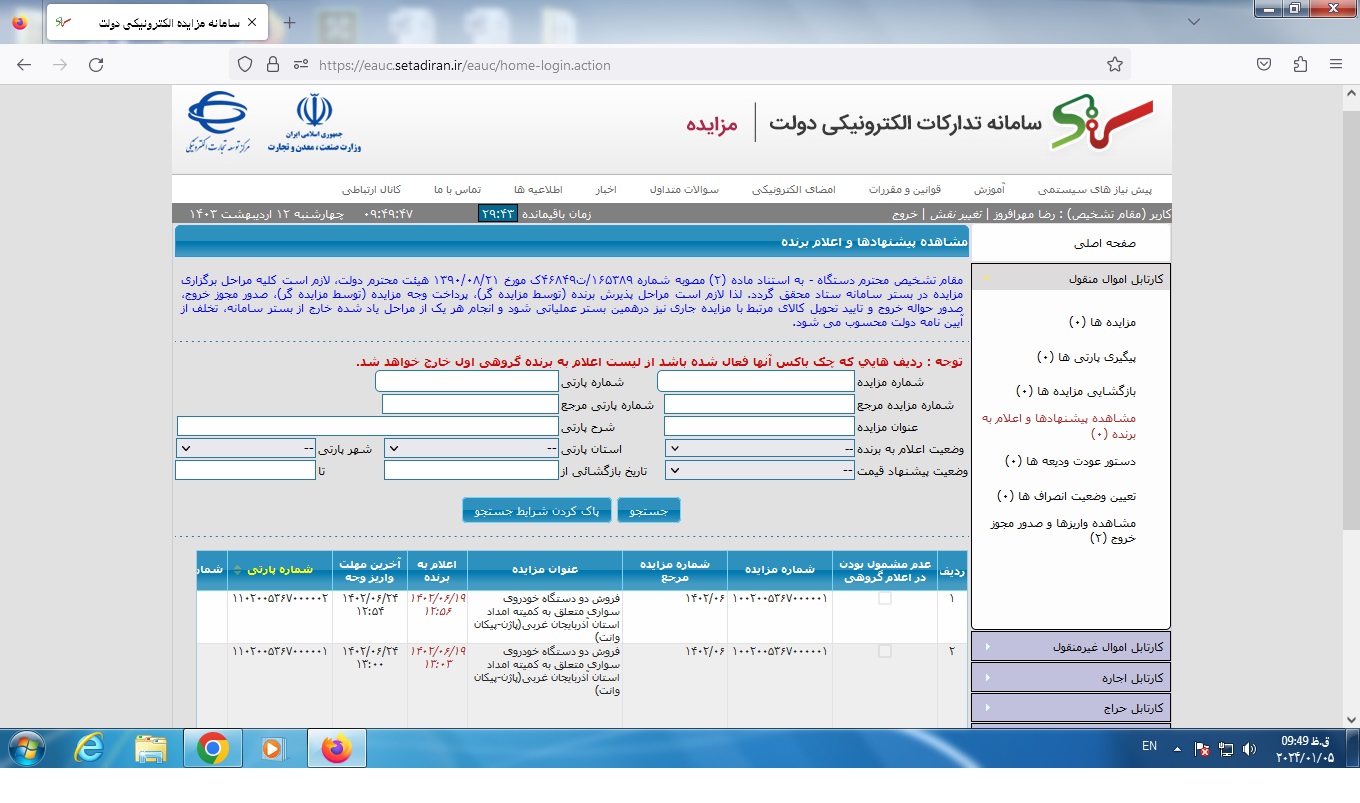
Task: Click پاک کردن شرایط جستجو button
Action: click(x=537, y=510)
